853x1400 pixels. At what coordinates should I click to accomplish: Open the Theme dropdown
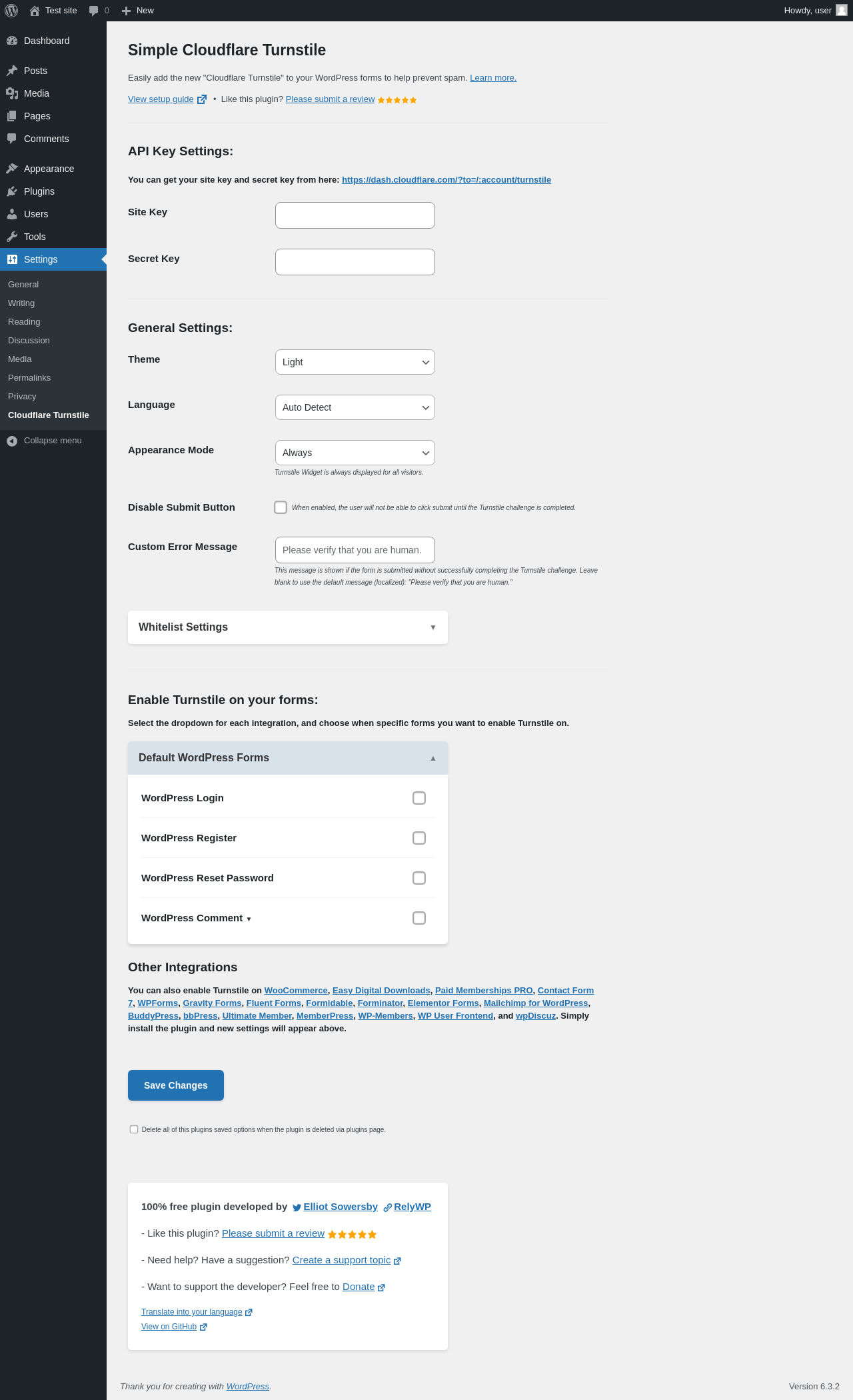355,362
